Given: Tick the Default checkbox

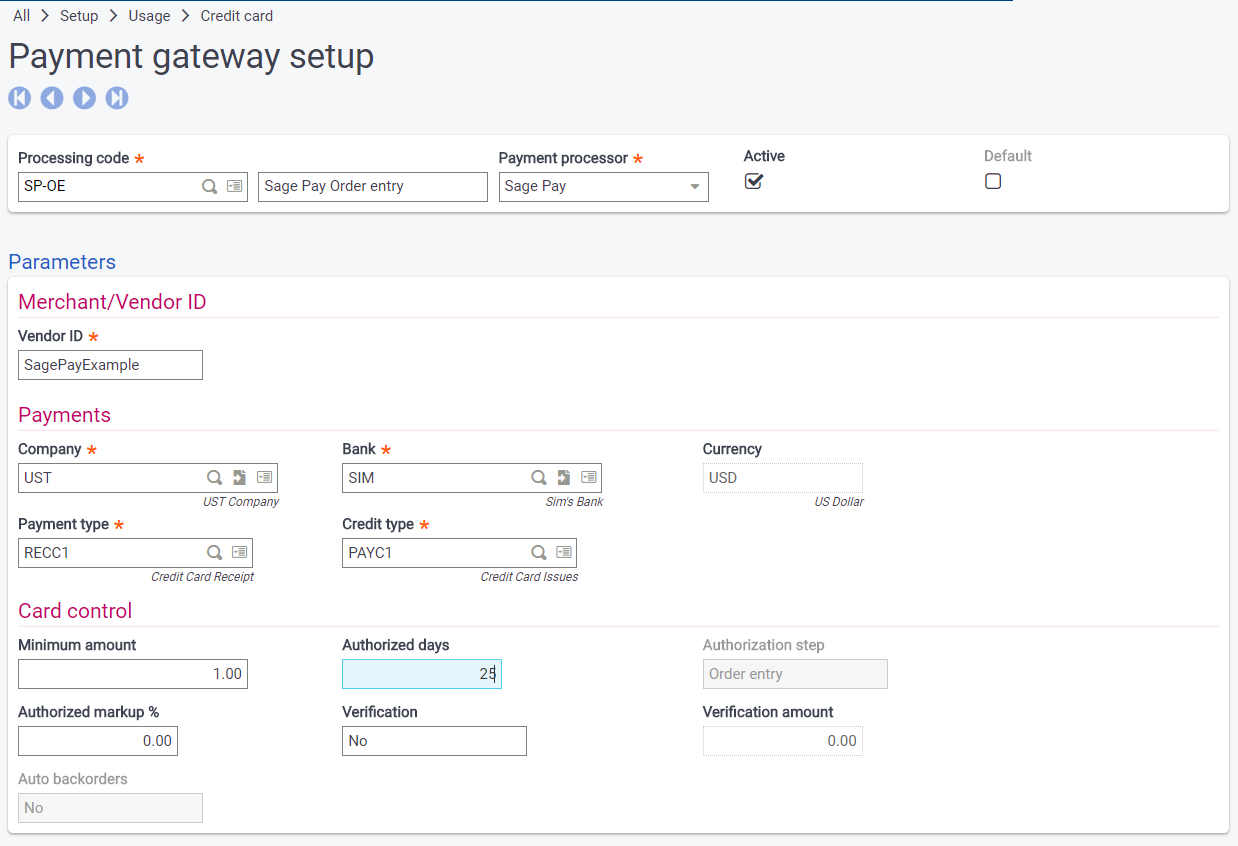Looking at the screenshot, I should click(993, 181).
